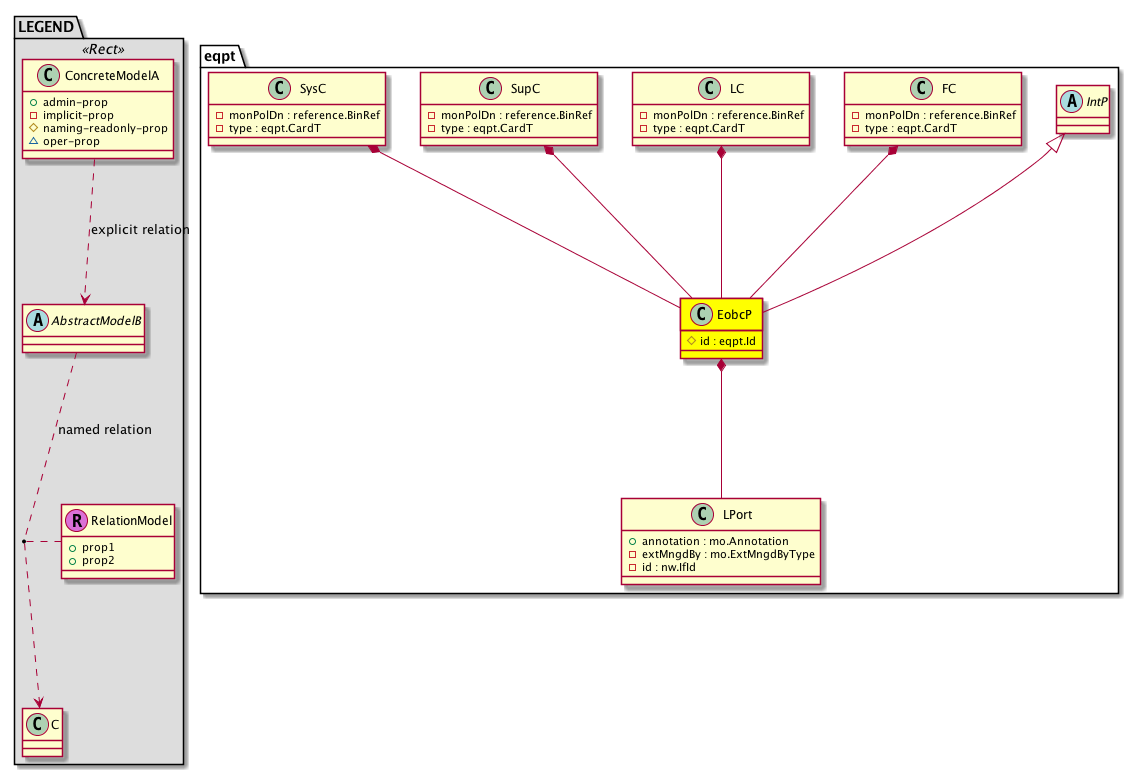
Task: Click the 'explicit relation' label
Action: 139,230
